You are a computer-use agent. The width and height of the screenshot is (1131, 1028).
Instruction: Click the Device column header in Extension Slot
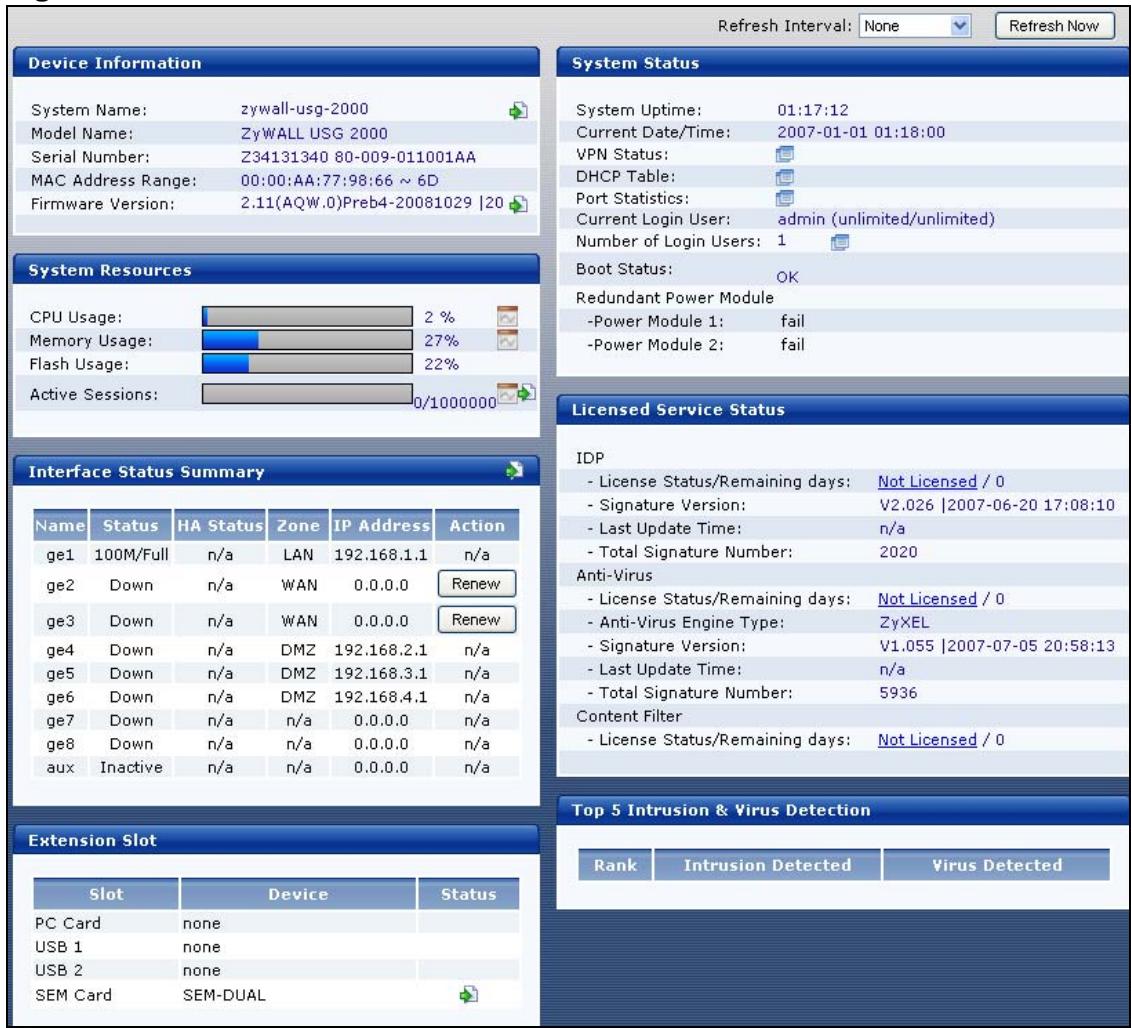coord(298,895)
